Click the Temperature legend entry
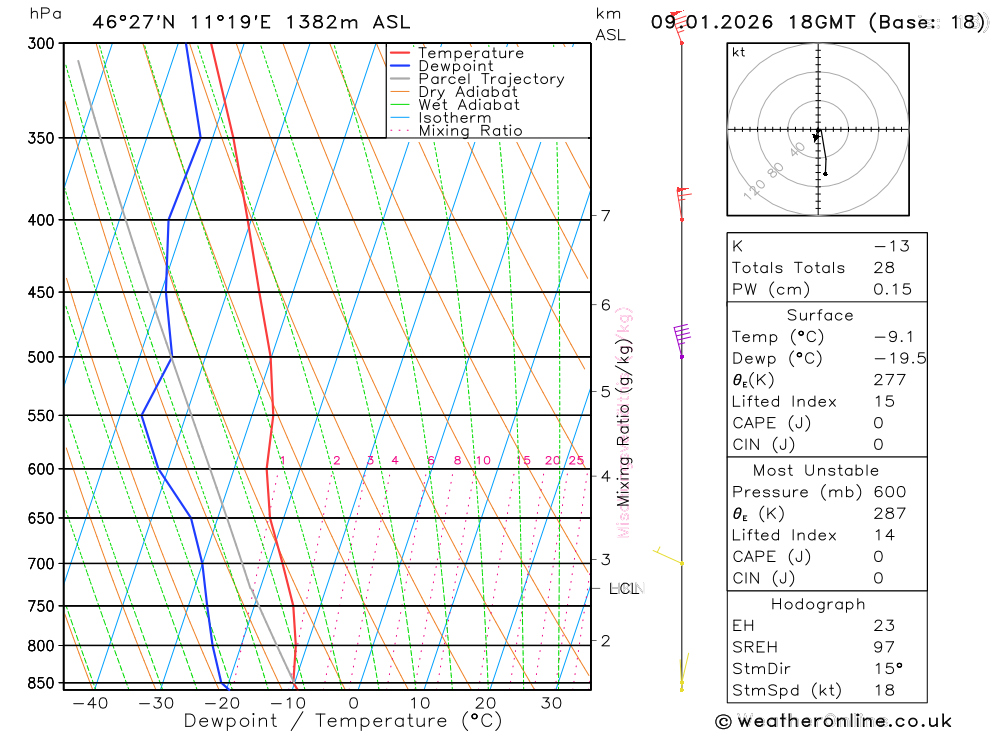 [x=471, y=53]
